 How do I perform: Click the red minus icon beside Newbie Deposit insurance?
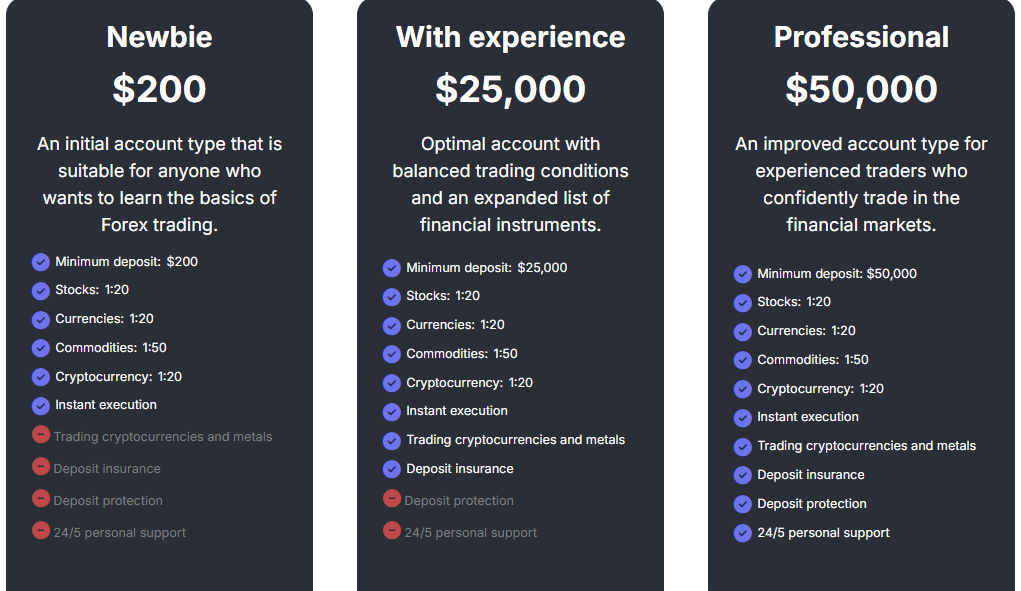[x=40, y=466]
